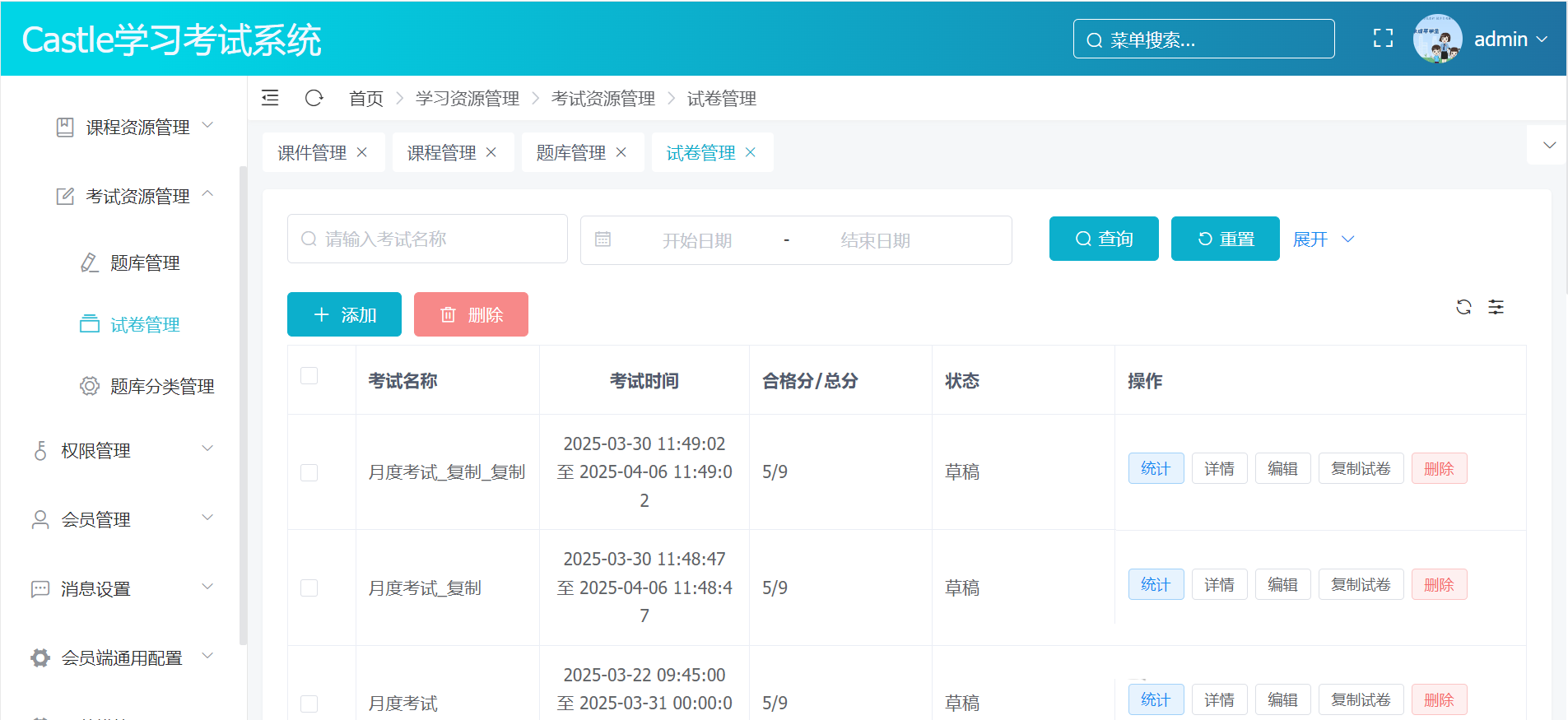Click the page refresh icon beside breadcrumb
1568x720 pixels.
click(x=314, y=99)
